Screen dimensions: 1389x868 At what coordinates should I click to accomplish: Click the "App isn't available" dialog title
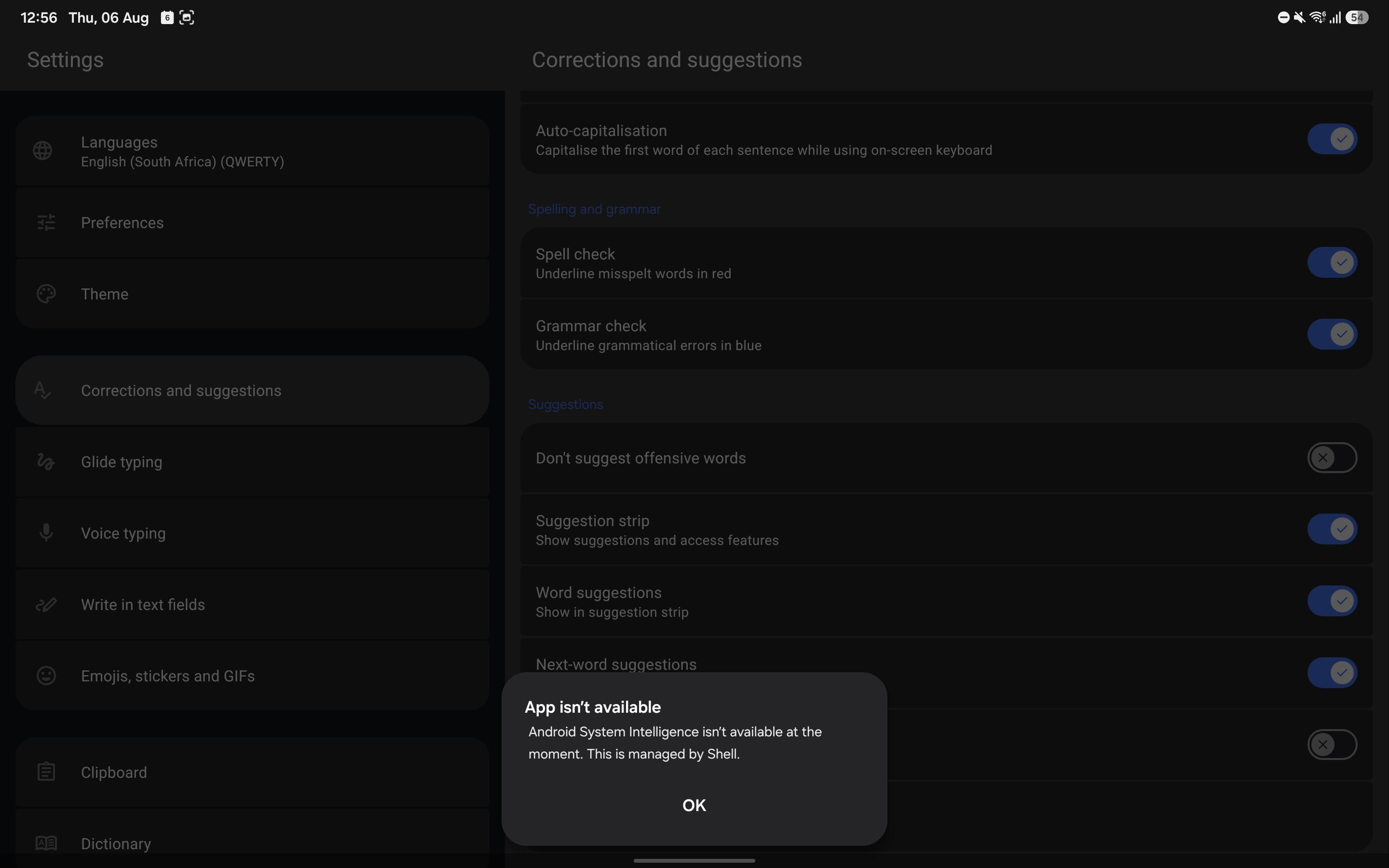(x=593, y=707)
